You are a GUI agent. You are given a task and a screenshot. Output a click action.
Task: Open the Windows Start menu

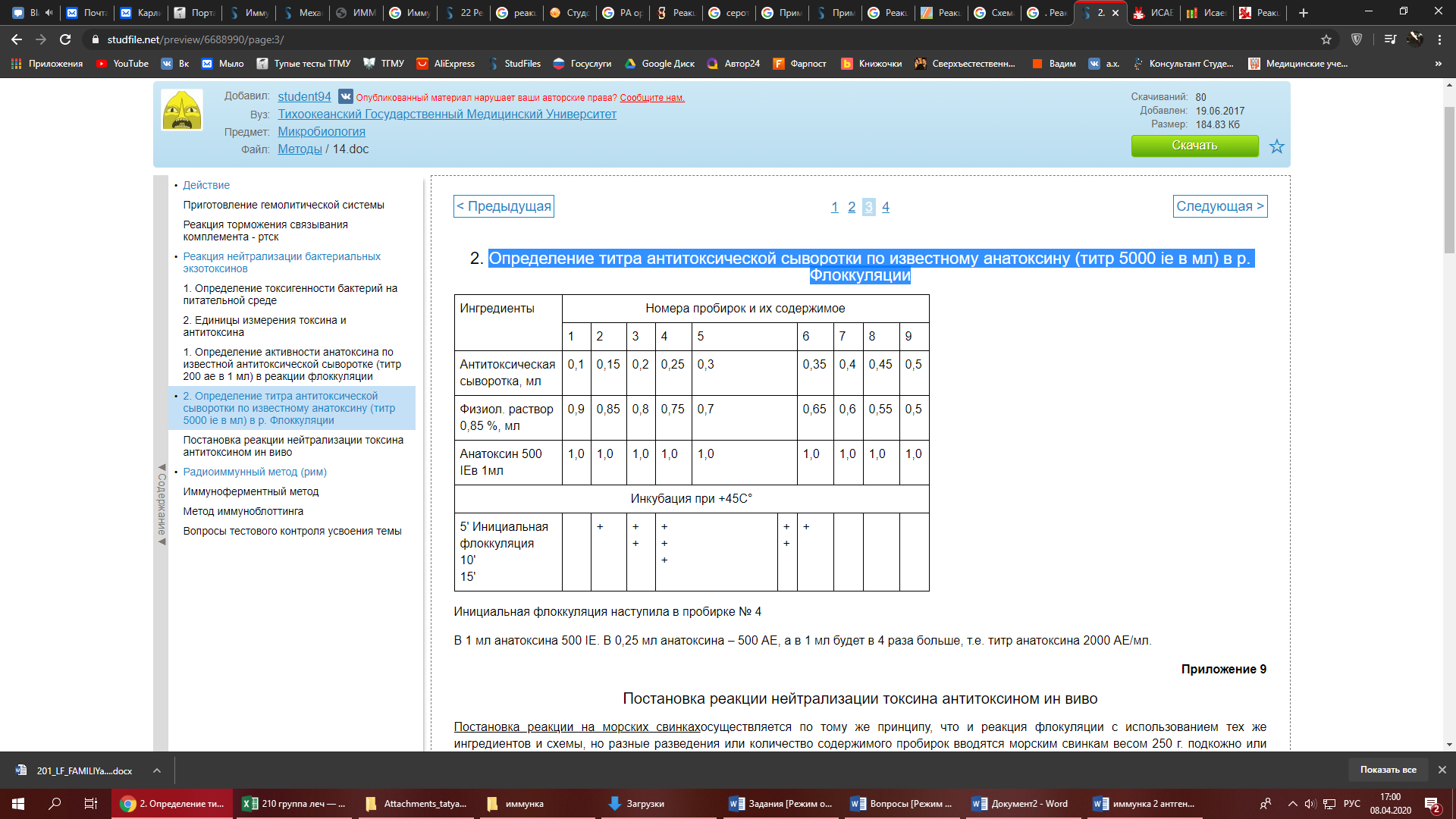(18, 804)
